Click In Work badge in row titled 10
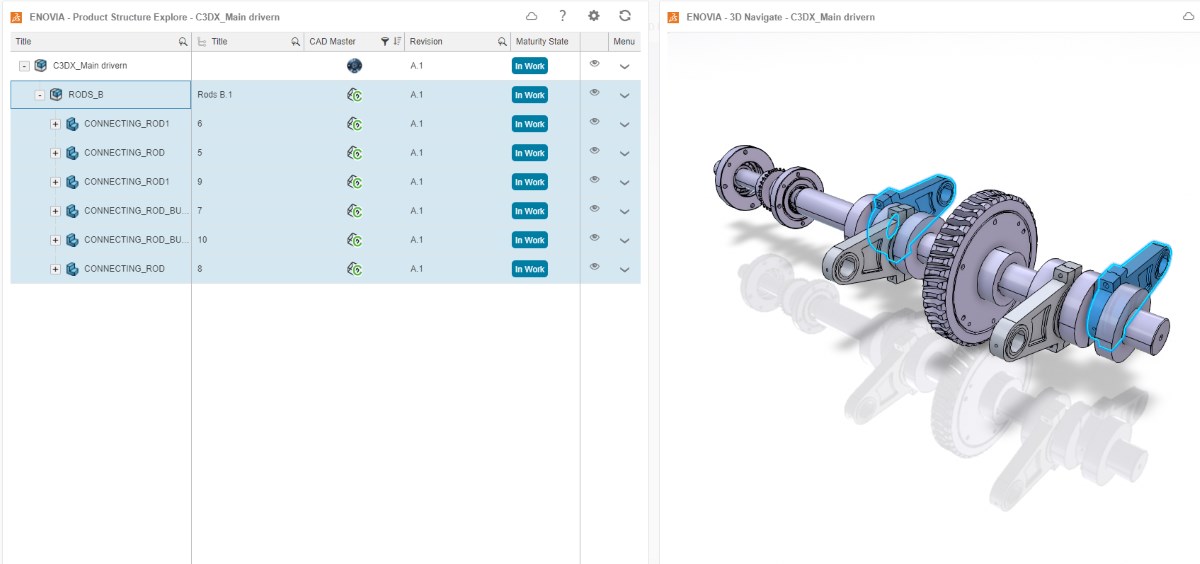 click(x=530, y=240)
